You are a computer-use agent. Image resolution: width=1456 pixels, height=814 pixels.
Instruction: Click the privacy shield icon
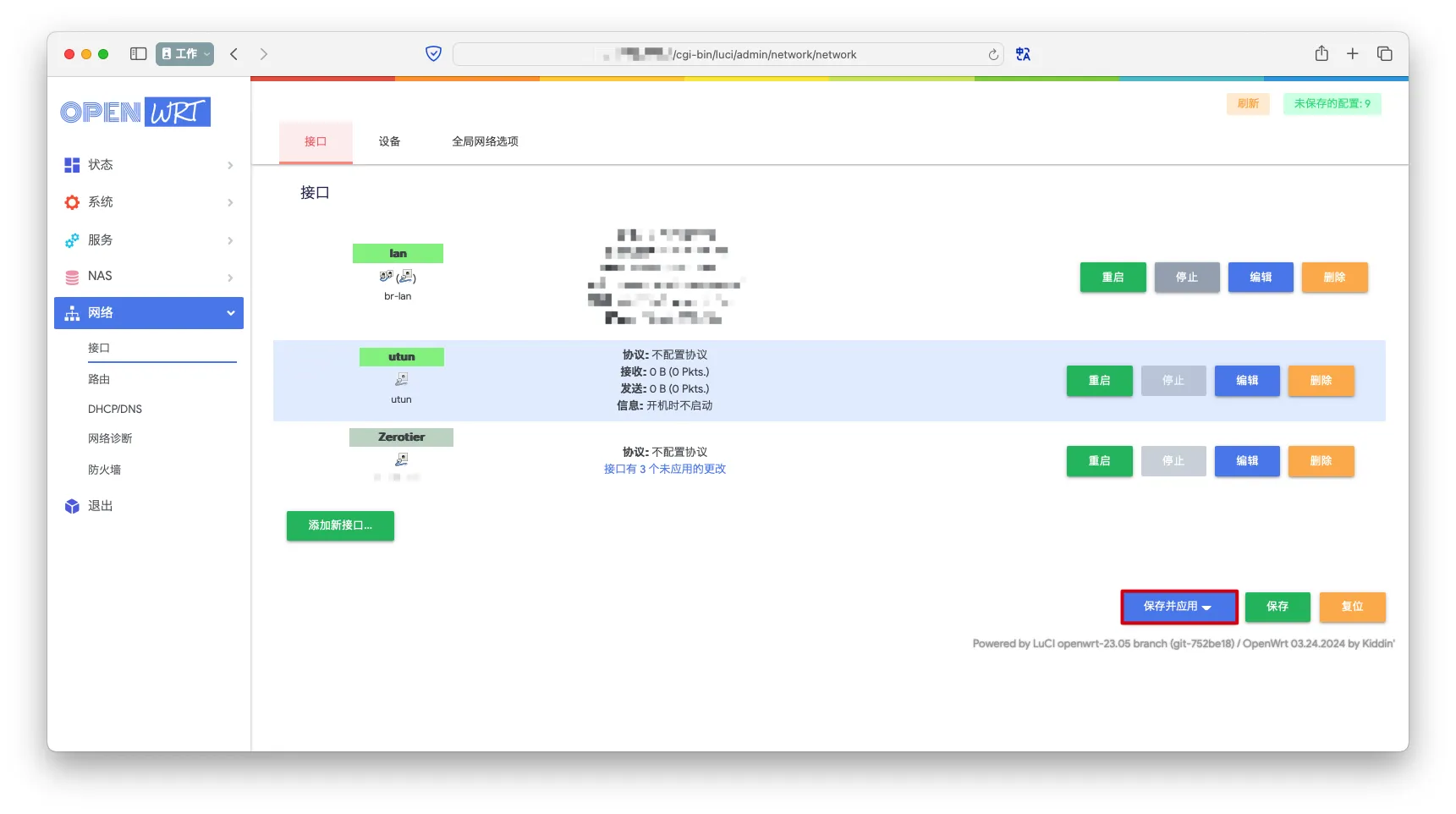433,54
